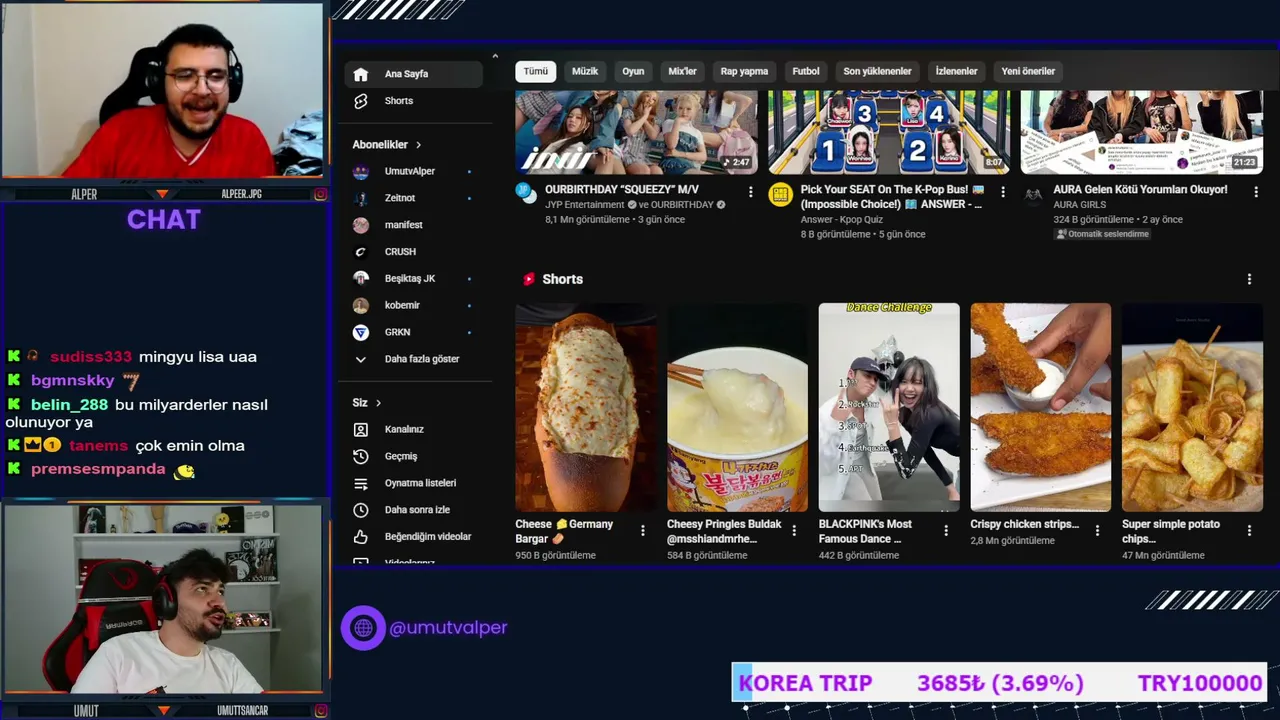Open AURA Gelen Kötü Yorumları Okuyor title

[1140, 190]
